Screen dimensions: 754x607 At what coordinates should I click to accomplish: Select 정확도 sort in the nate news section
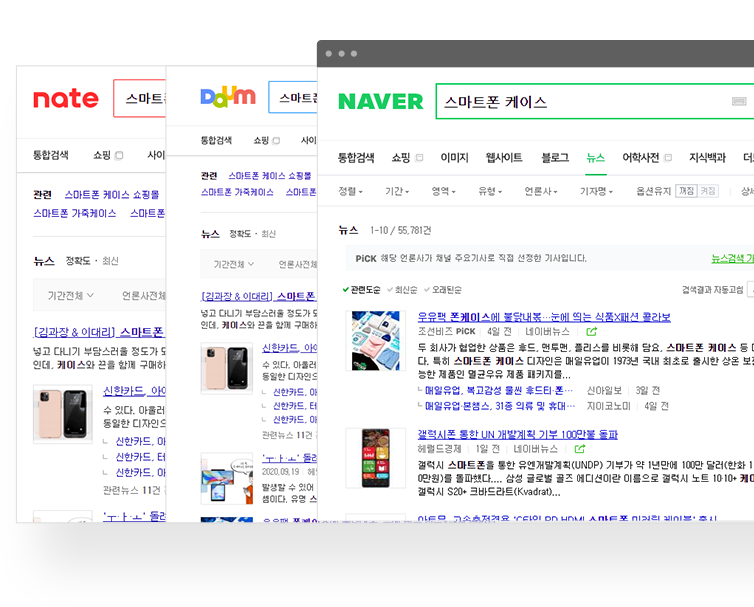[x=78, y=261]
